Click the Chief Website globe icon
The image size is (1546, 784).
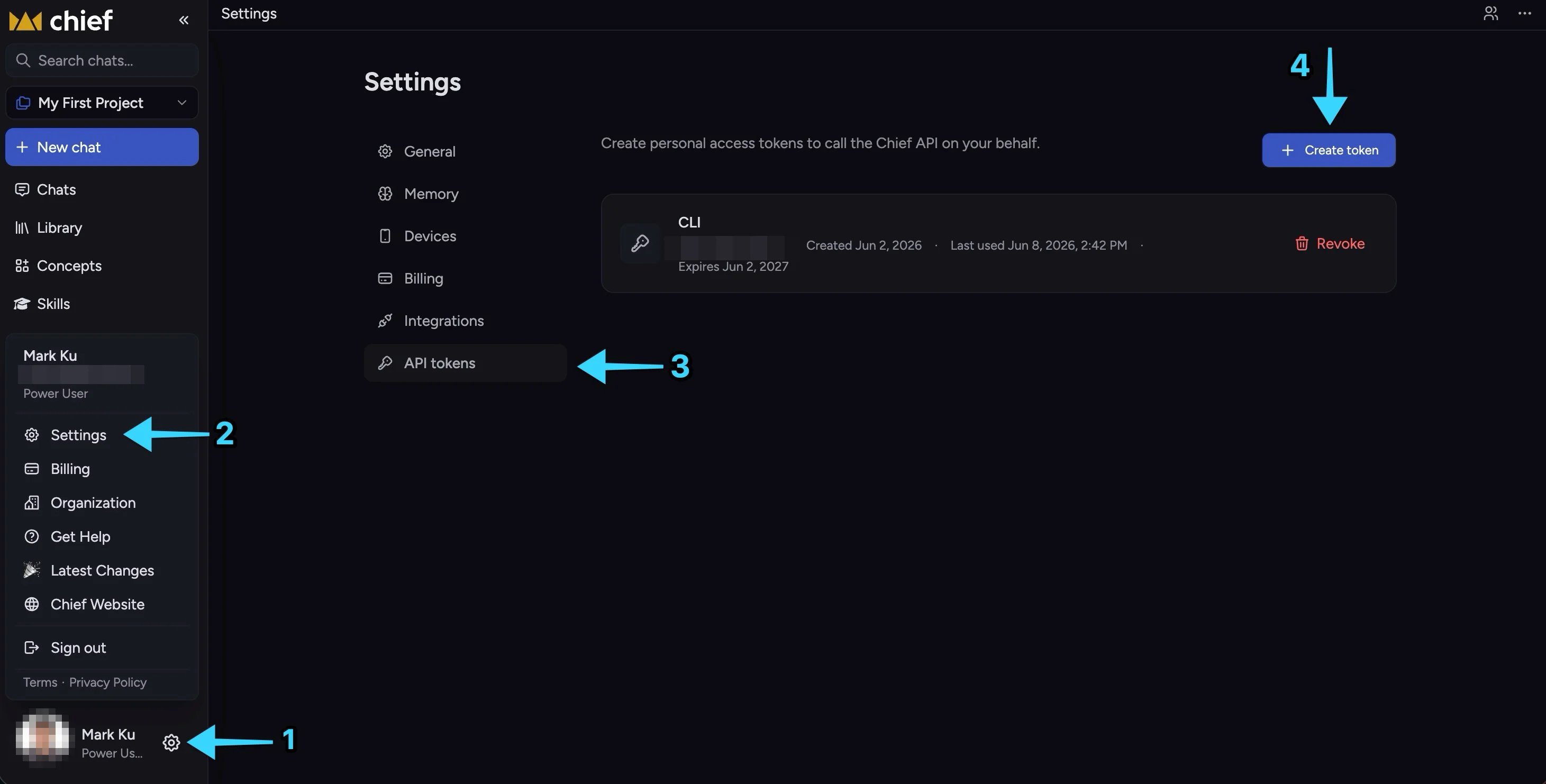pos(32,604)
